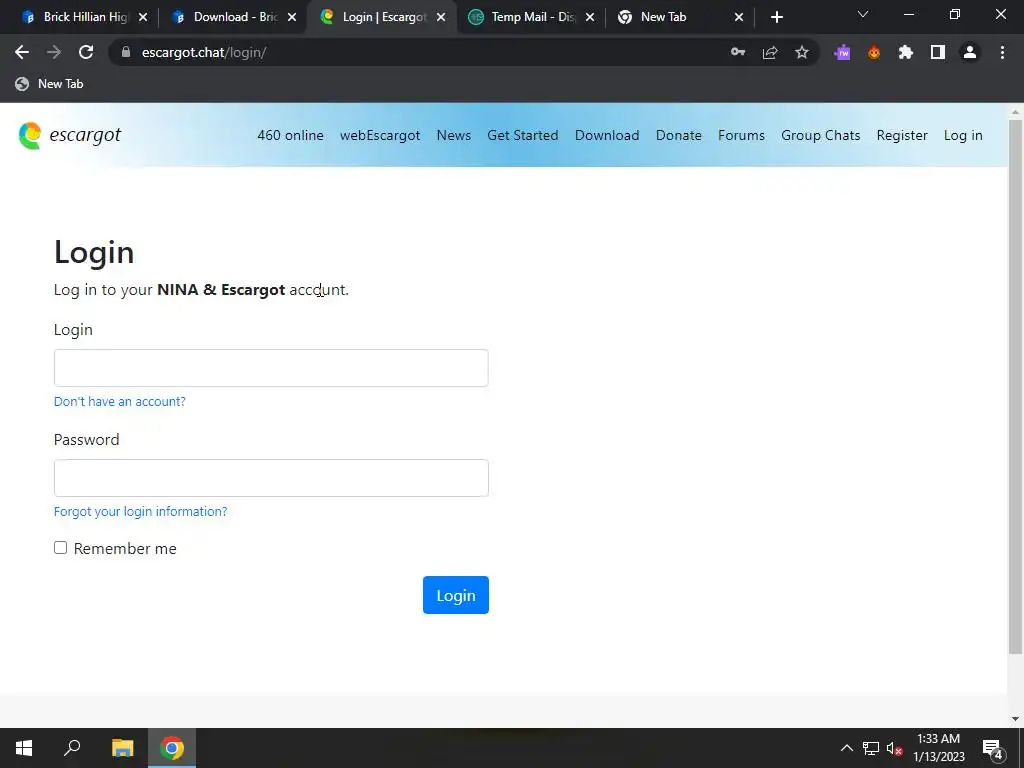Close the Login | Escargot tab
Screen dimensions: 1024x768
tap(441, 17)
